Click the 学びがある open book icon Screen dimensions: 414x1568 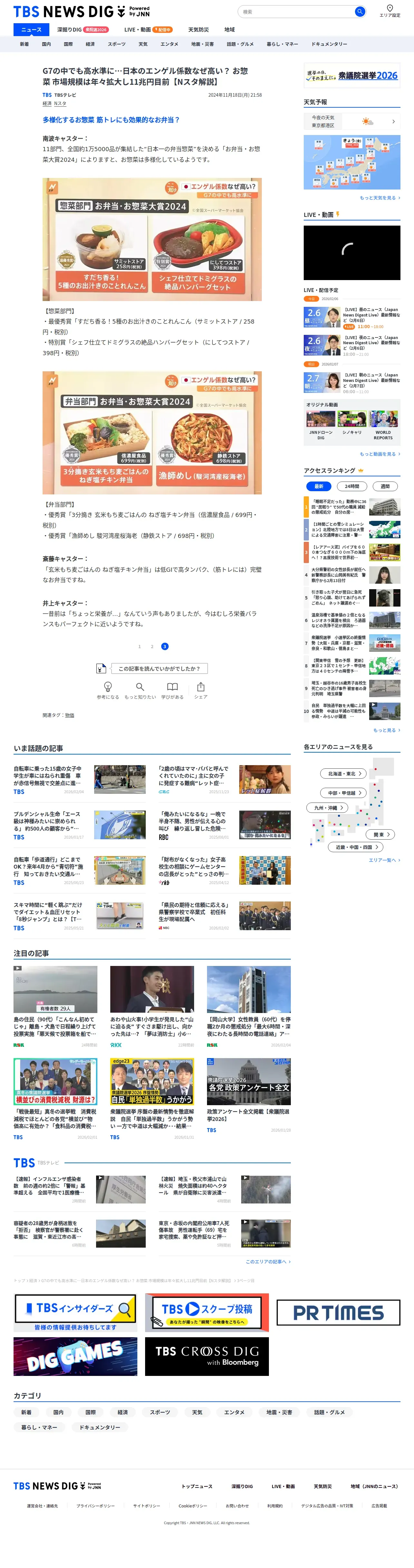point(172,687)
